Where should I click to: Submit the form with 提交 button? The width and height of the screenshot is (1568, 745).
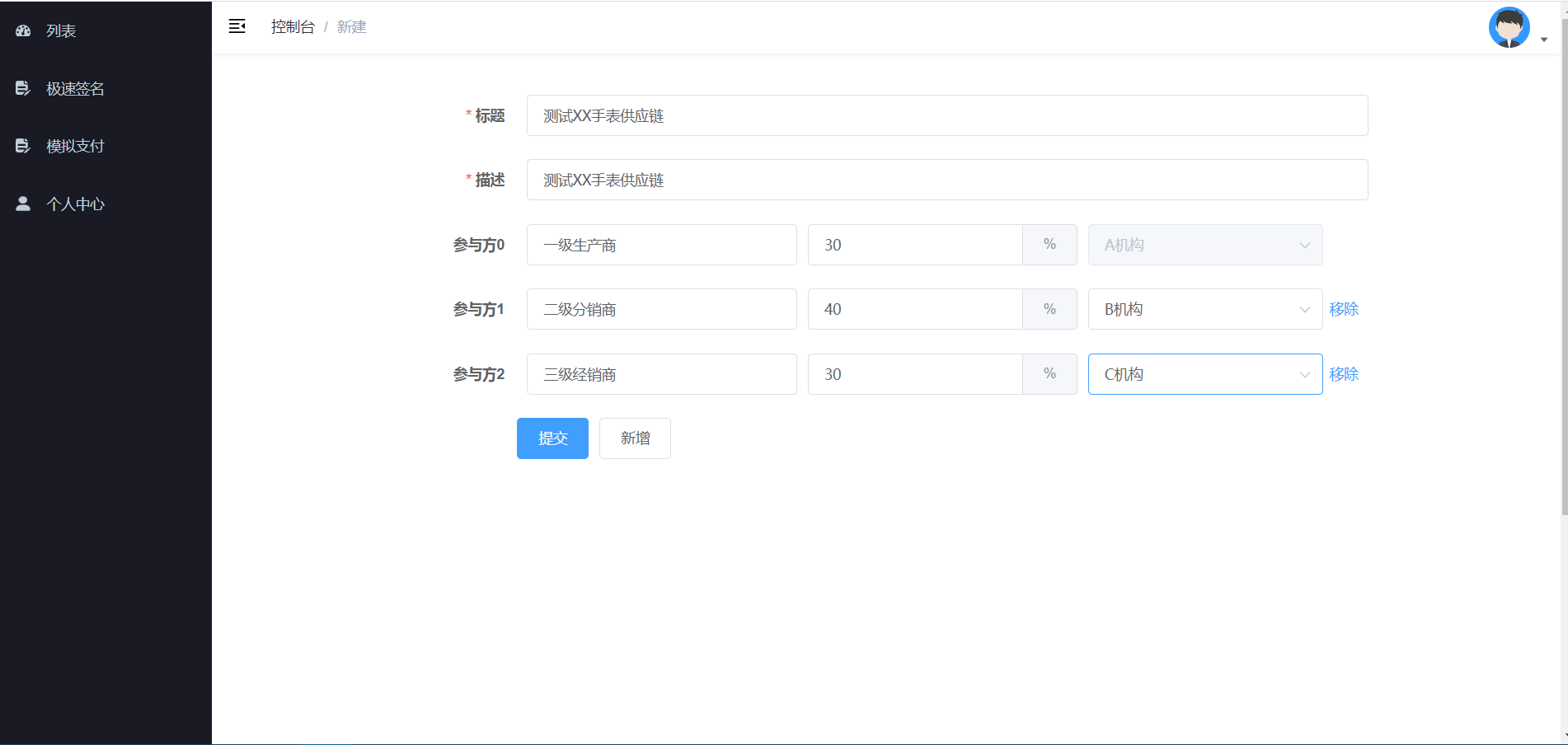click(x=552, y=438)
